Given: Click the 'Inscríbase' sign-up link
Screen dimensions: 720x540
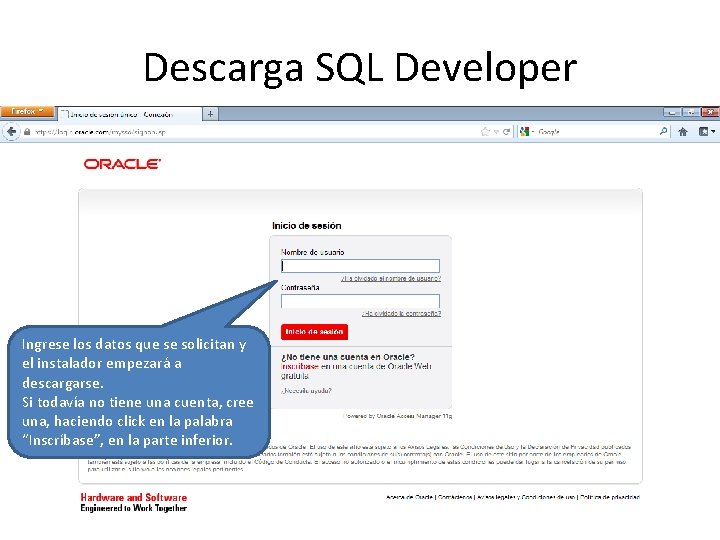Looking at the screenshot, I should pyautogui.click(x=300, y=366).
